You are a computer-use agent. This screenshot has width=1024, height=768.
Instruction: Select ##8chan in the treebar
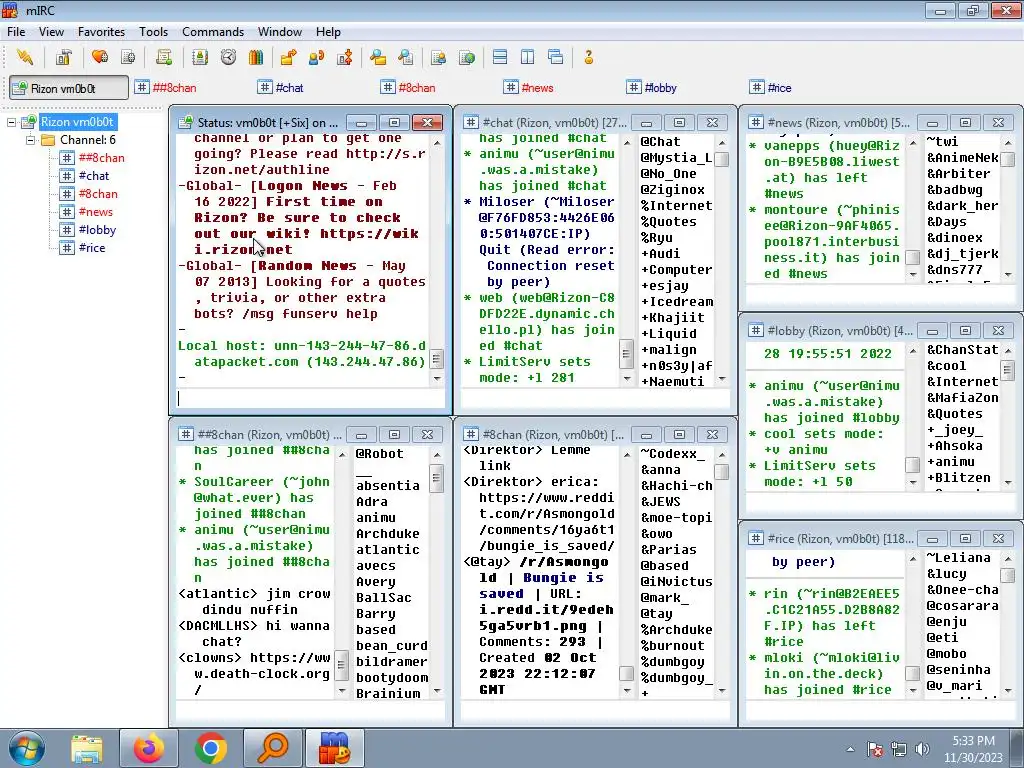[101, 157]
